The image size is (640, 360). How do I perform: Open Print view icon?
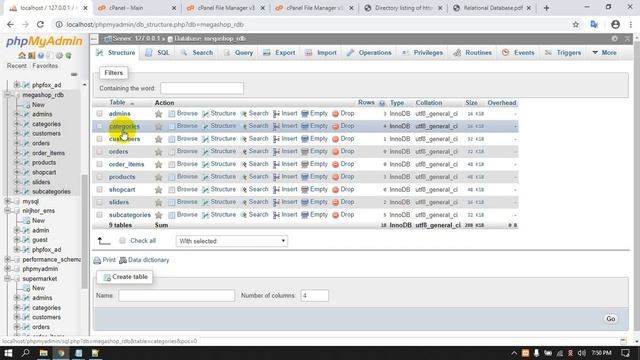[97, 260]
